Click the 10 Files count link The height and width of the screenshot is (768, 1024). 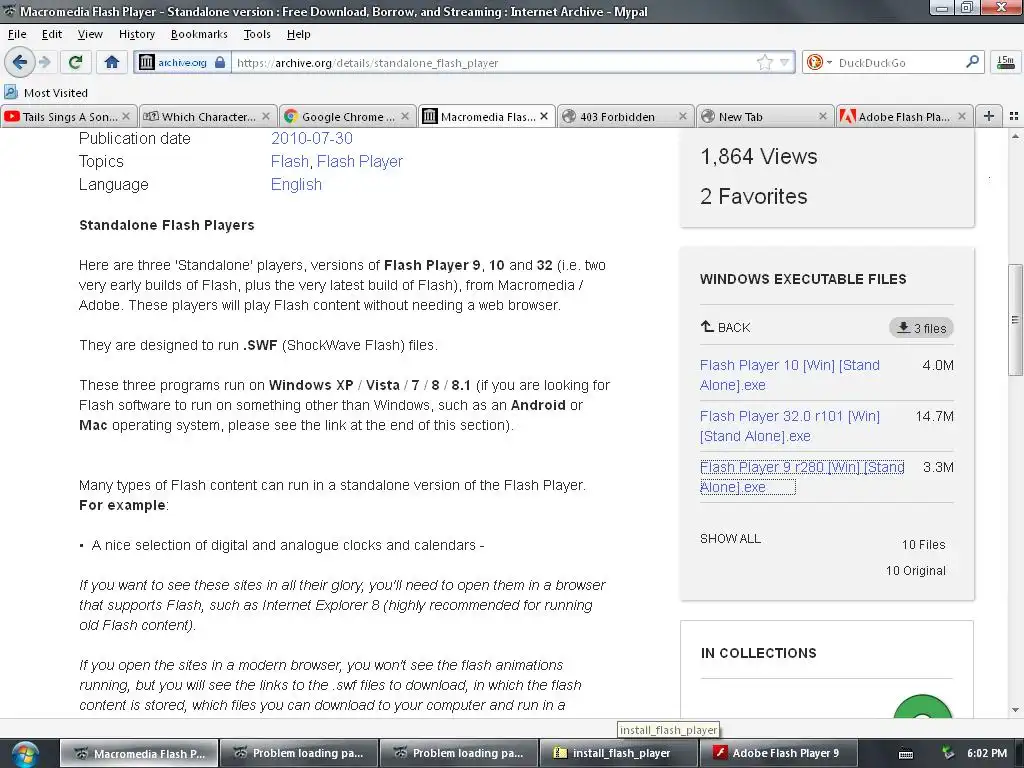[923, 545]
